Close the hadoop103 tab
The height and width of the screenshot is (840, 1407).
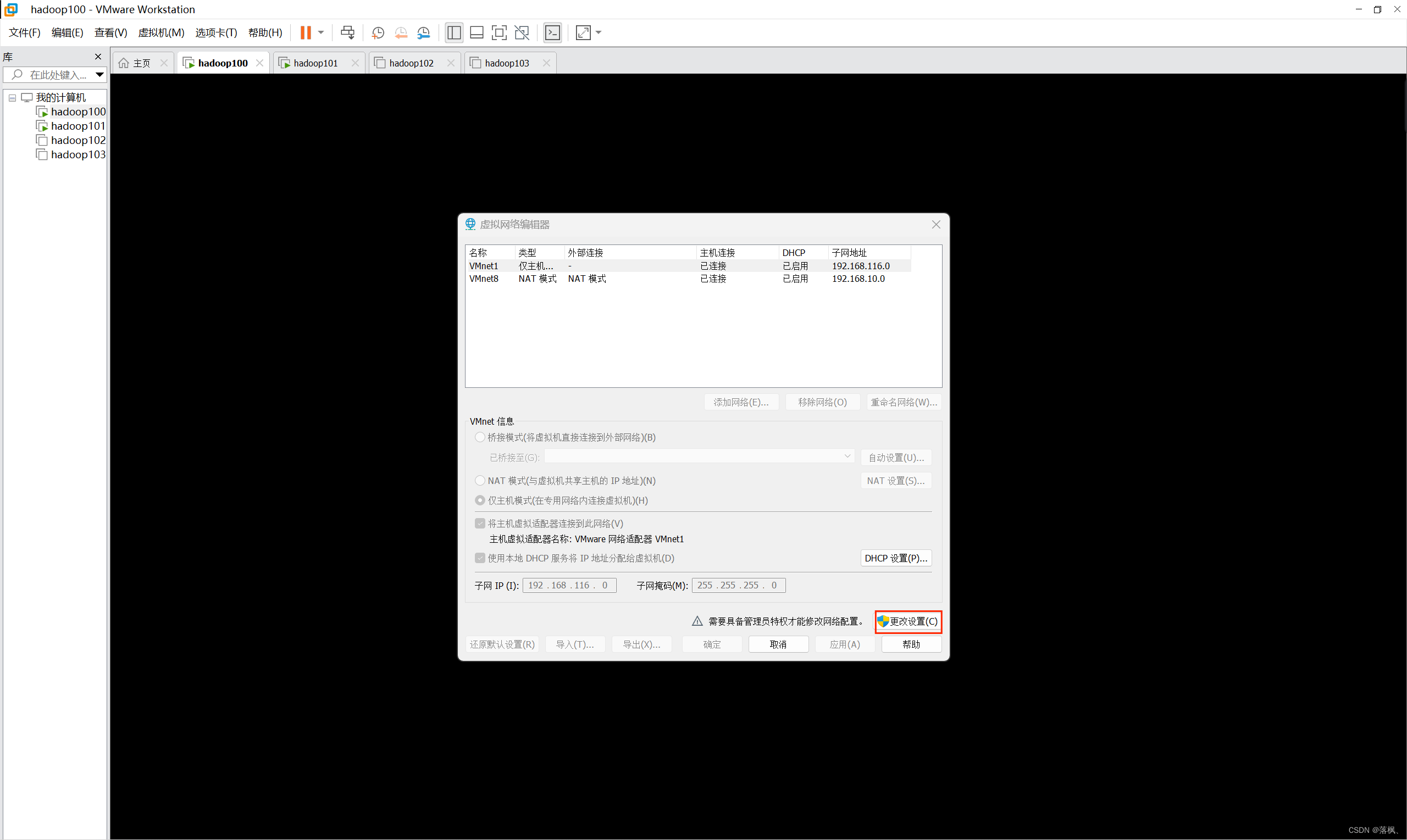pos(546,63)
